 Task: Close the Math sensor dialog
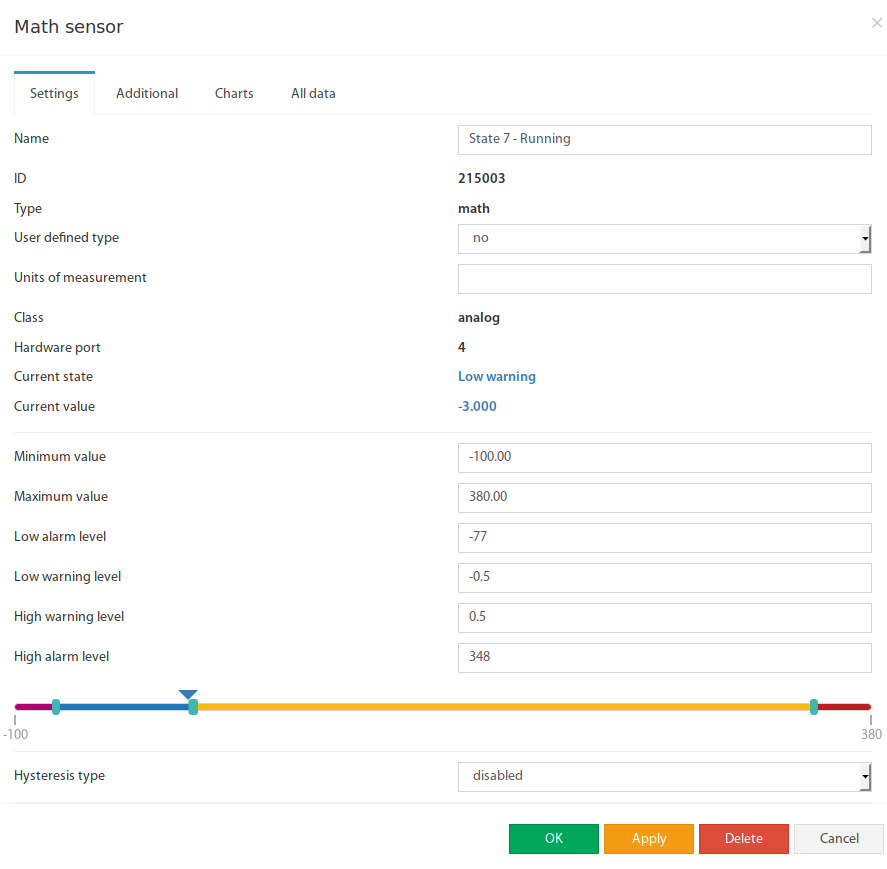click(877, 23)
